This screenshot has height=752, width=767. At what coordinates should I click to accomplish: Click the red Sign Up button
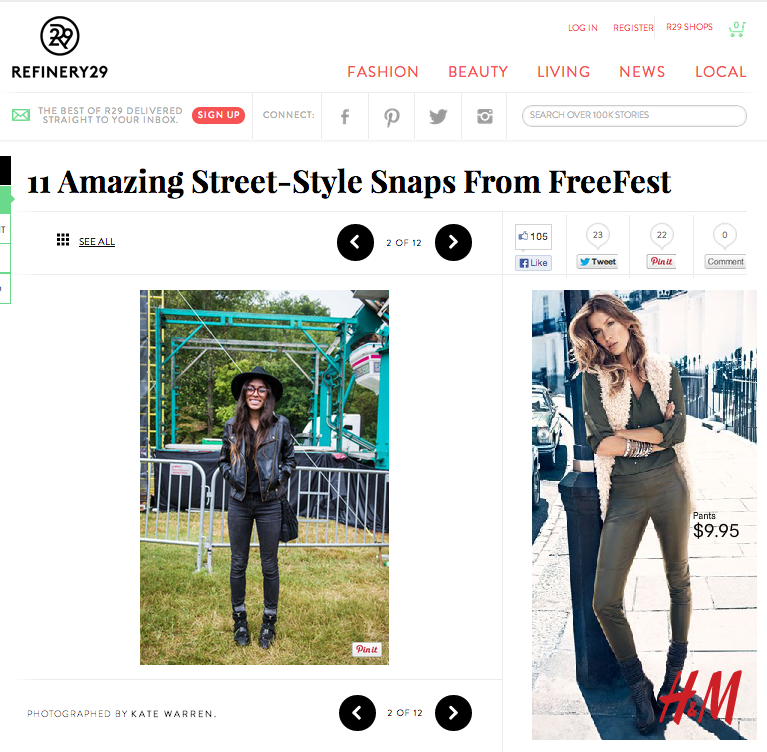coord(218,115)
